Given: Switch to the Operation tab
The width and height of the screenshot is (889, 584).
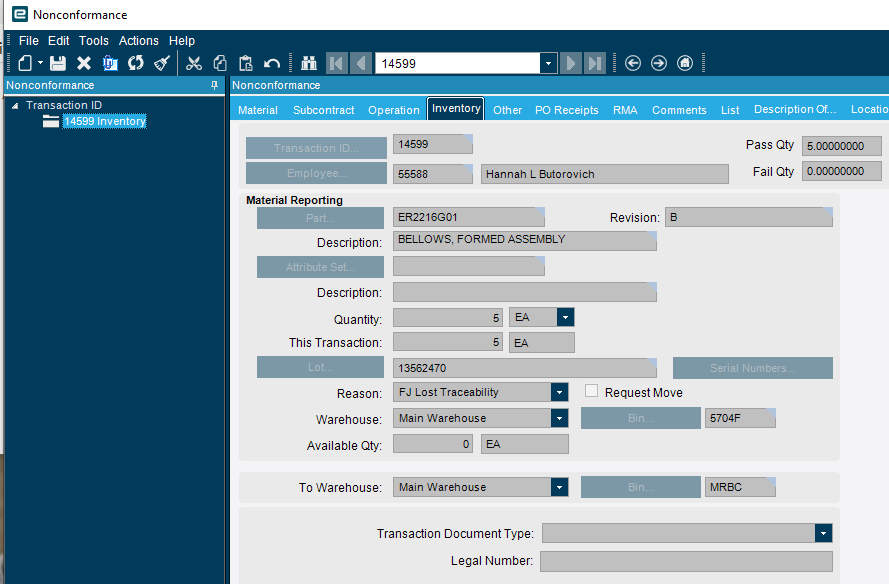Looking at the screenshot, I should point(394,110).
